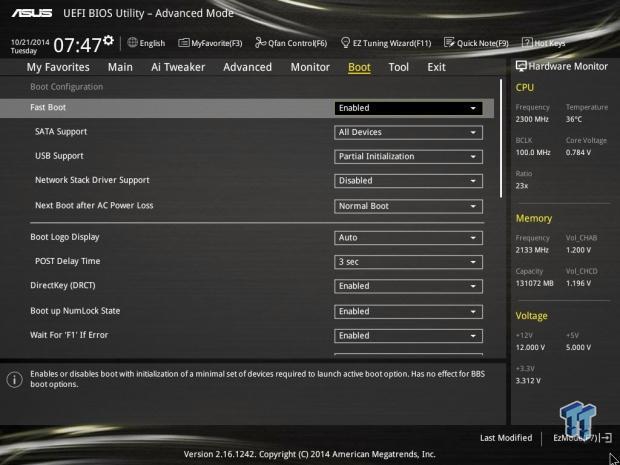The width and height of the screenshot is (620, 465).
Task: Click the Quick Note pencil icon
Action: tap(449, 42)
